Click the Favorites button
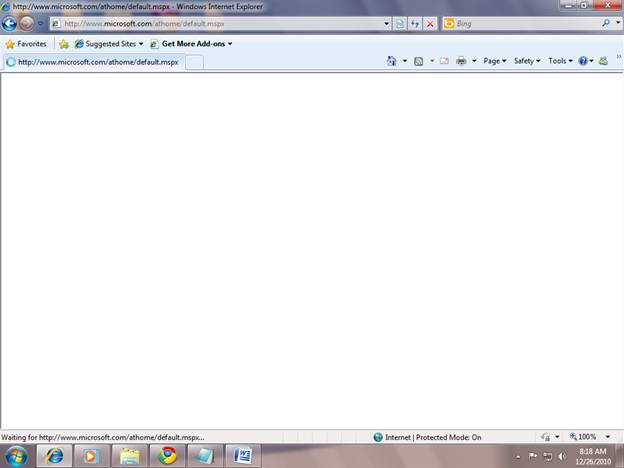Image resolution: width=624 pixels, height=468 pixels. [26, 44]
